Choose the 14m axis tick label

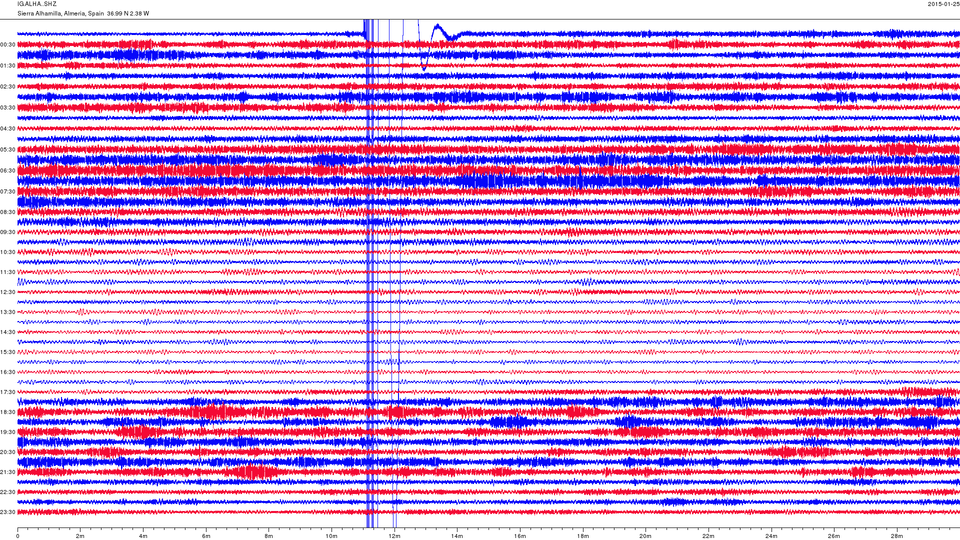pyautogui.click(x=457, y=536)
